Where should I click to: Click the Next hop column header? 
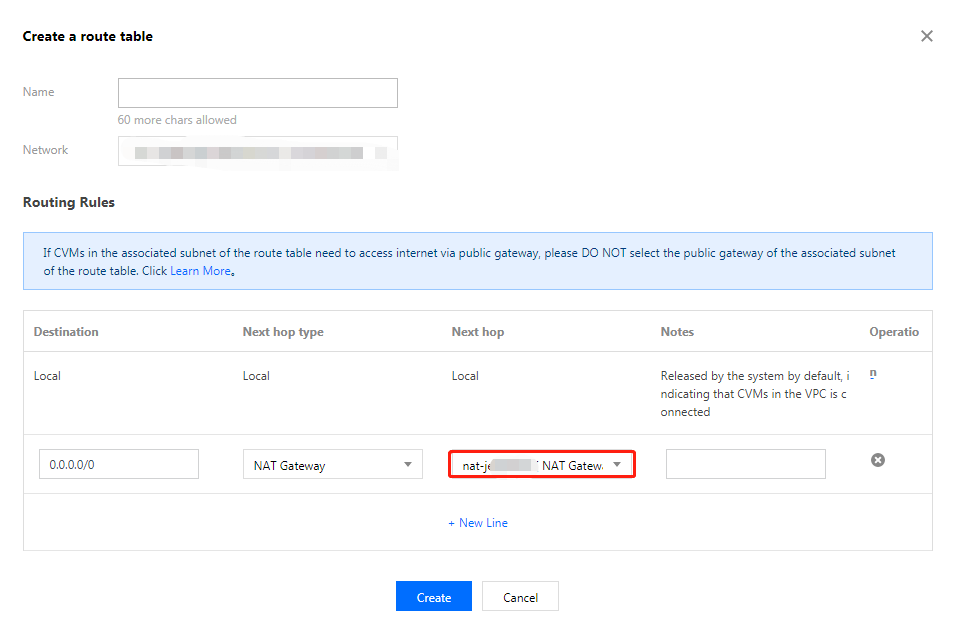(x=478, y=332)
